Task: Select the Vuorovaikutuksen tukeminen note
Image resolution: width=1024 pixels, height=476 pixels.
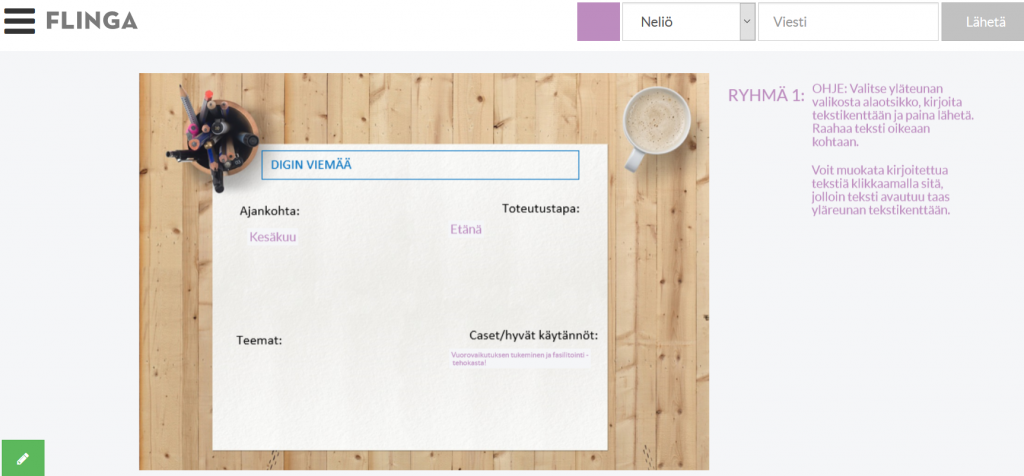Action: (520, 359)
